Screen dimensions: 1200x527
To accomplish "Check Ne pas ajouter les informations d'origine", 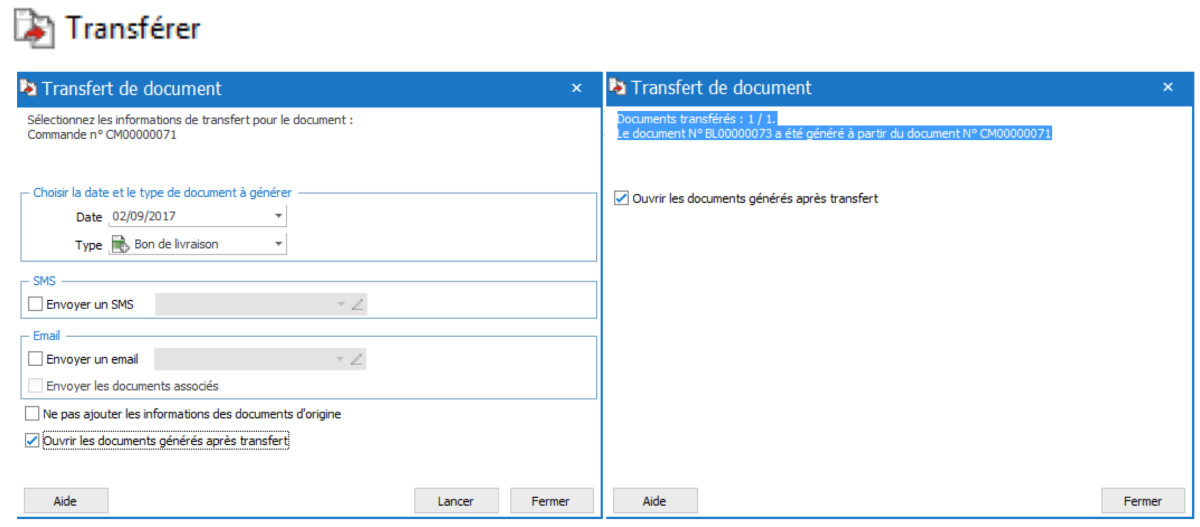I will point(33,414).
